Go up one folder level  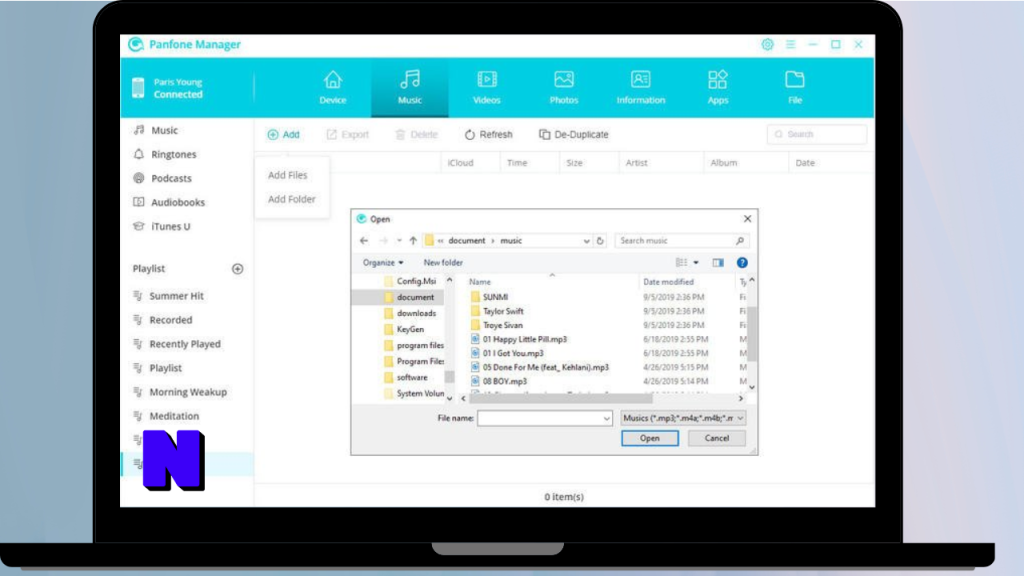[x=413, y=241]
